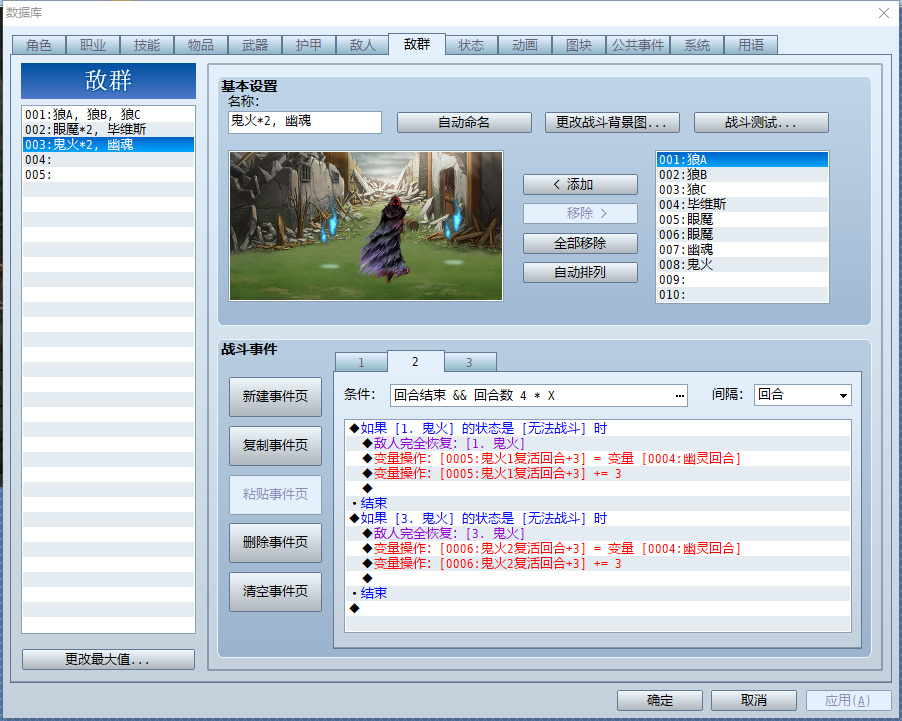Select enemy 007:幽魂 in enemy list
The width and height of the screenshot is (902, 721).
[742, 249]
